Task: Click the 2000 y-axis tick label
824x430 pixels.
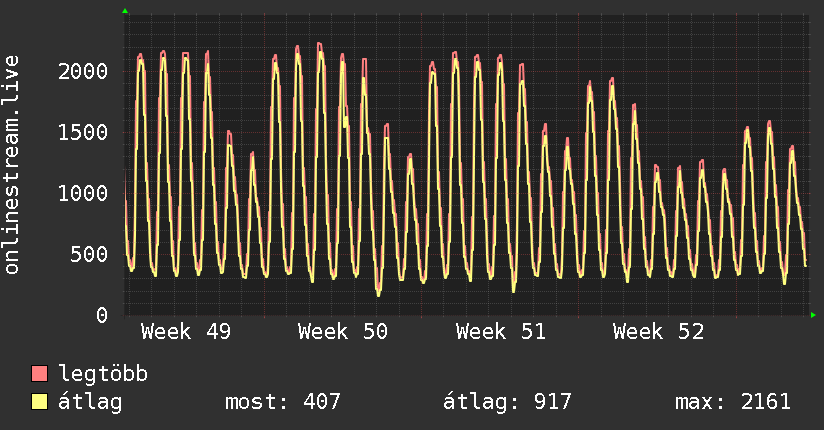Action: [x=82, y=71]
